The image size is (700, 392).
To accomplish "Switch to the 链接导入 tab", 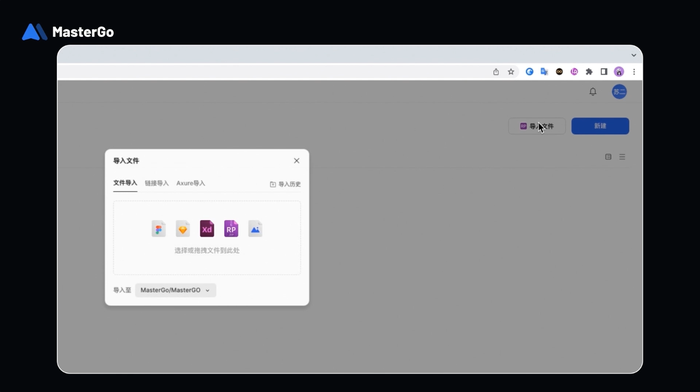I will tap(157, 183).
